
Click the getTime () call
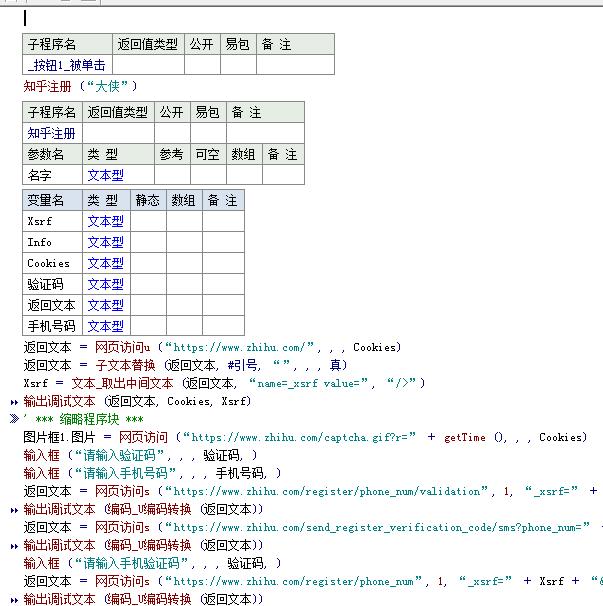tap(475, 437)
